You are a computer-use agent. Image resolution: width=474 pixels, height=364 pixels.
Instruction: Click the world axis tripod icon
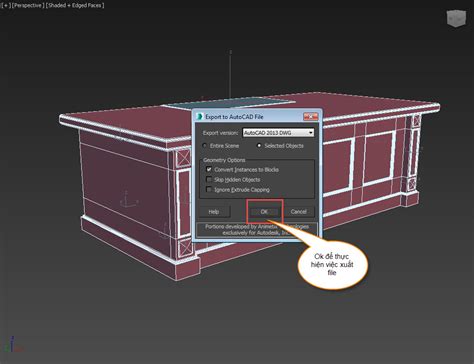(x=12, y=345)
